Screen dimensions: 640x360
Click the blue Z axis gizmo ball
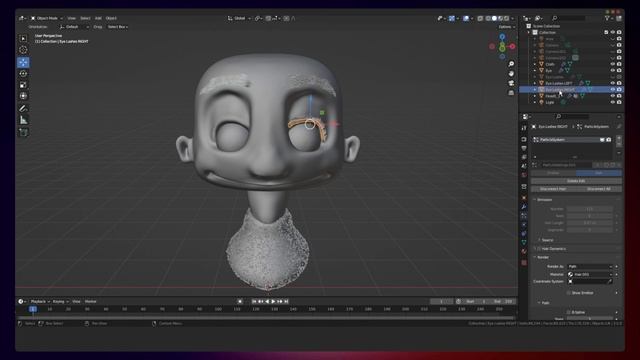pyautogui.click(x=502, y=37)
